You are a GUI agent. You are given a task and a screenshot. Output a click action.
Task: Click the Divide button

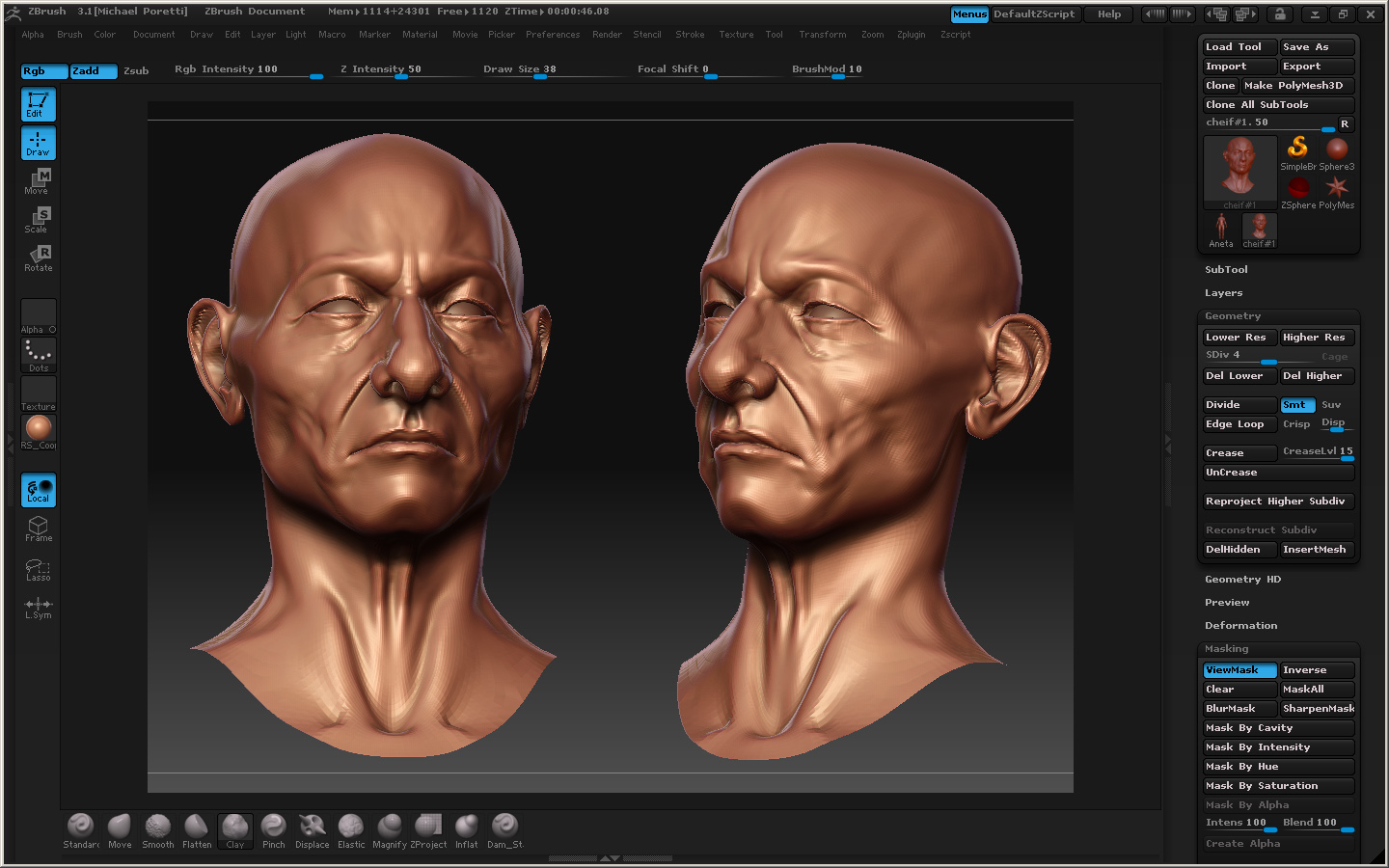[x=1240, y=405]
